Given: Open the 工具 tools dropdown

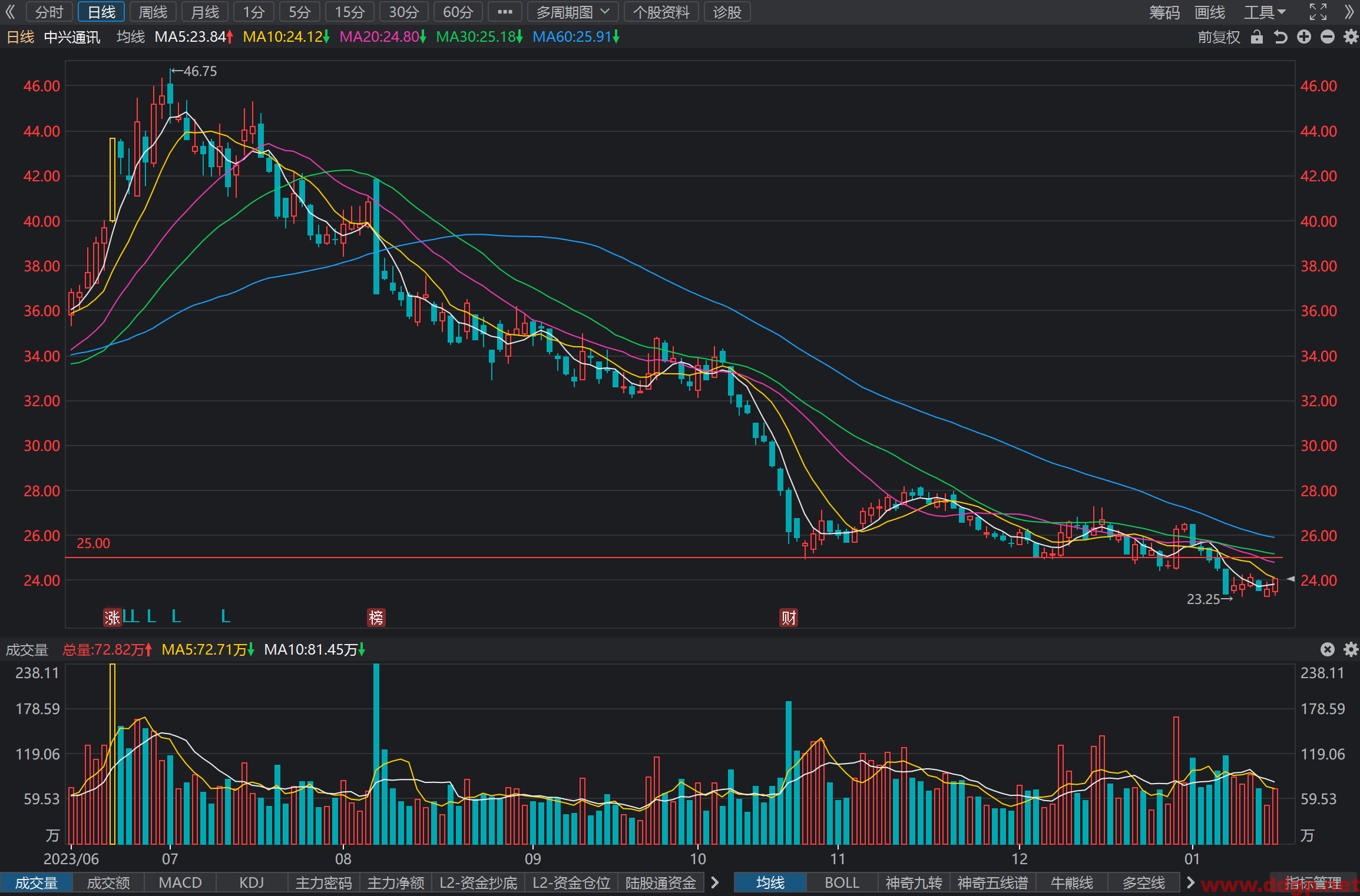Looking at the screenshot, I should (1264, 12).
